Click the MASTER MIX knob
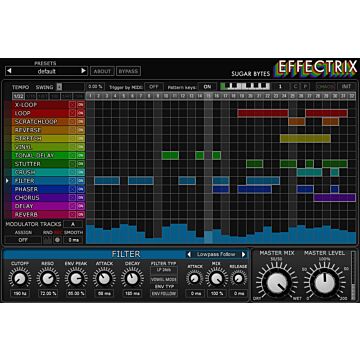 277,283
